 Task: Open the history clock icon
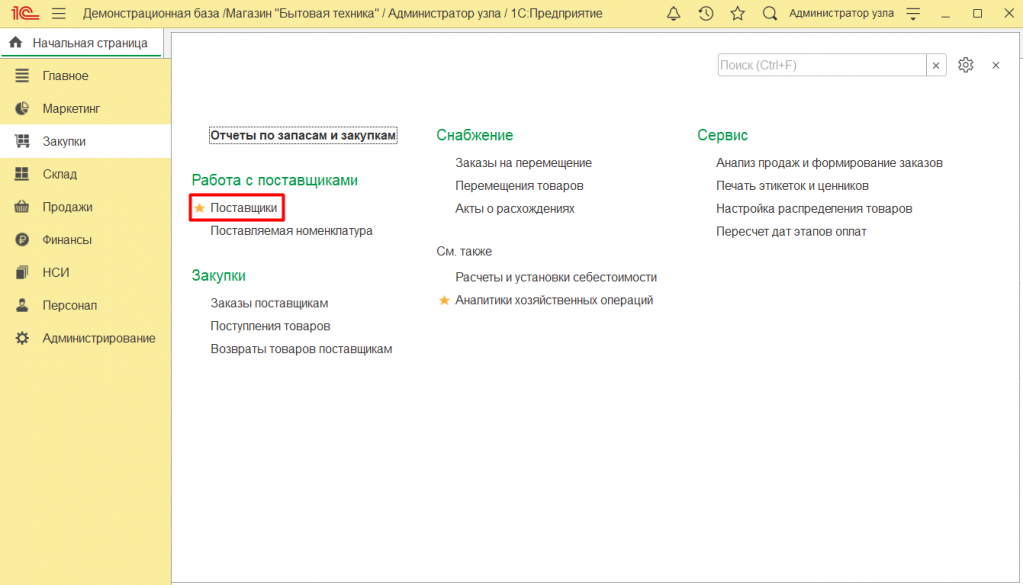click(706, 13)
